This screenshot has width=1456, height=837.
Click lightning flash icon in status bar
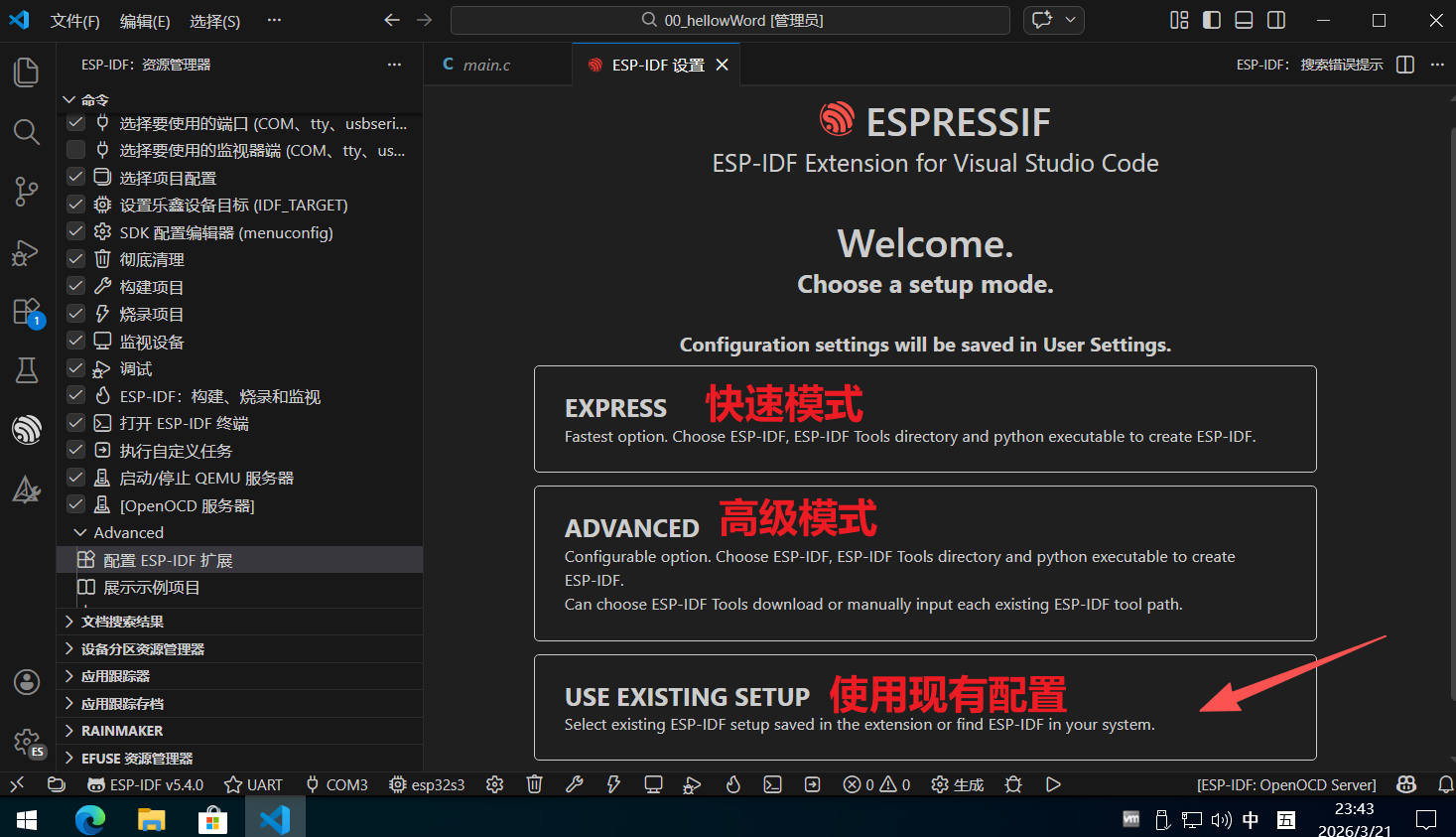click(613, 784)
